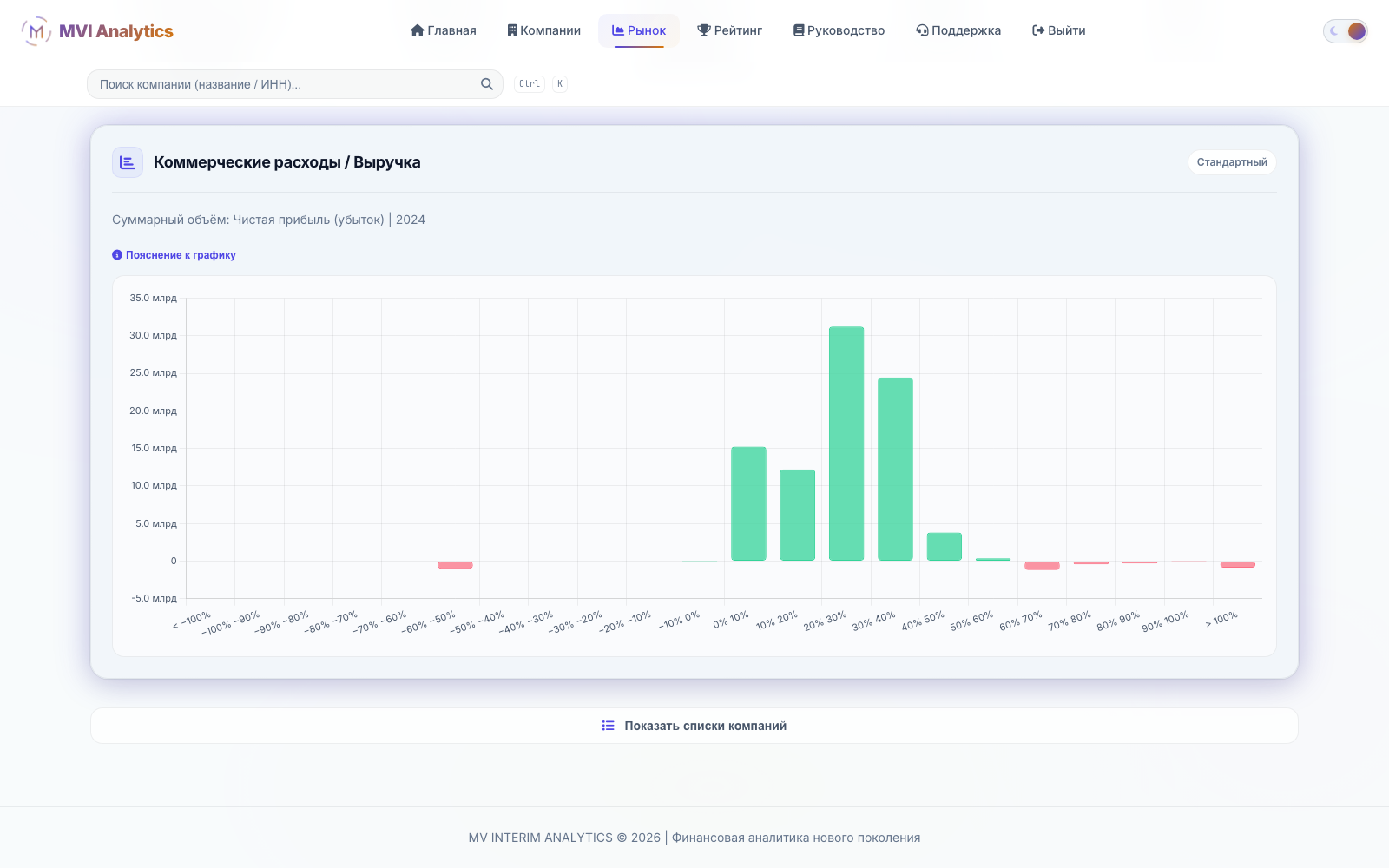Open the Руководство menu item

pos(839,30)
